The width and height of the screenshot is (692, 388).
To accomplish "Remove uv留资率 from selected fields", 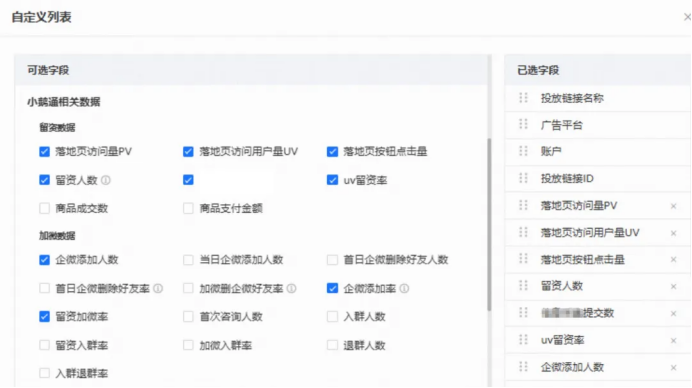I will click(x=673, y=340).
